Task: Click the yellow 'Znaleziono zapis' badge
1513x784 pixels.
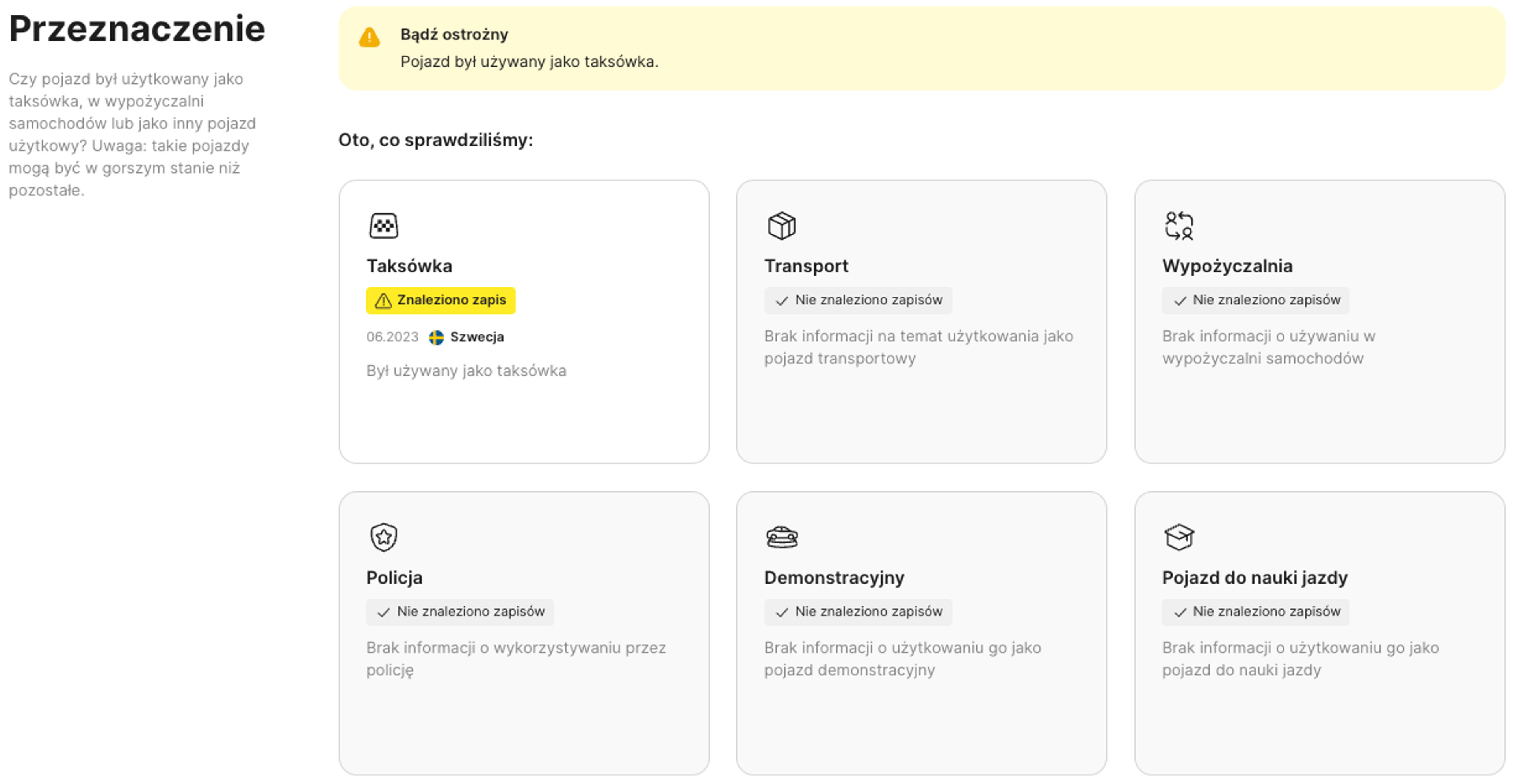Action: click(441, 300)
